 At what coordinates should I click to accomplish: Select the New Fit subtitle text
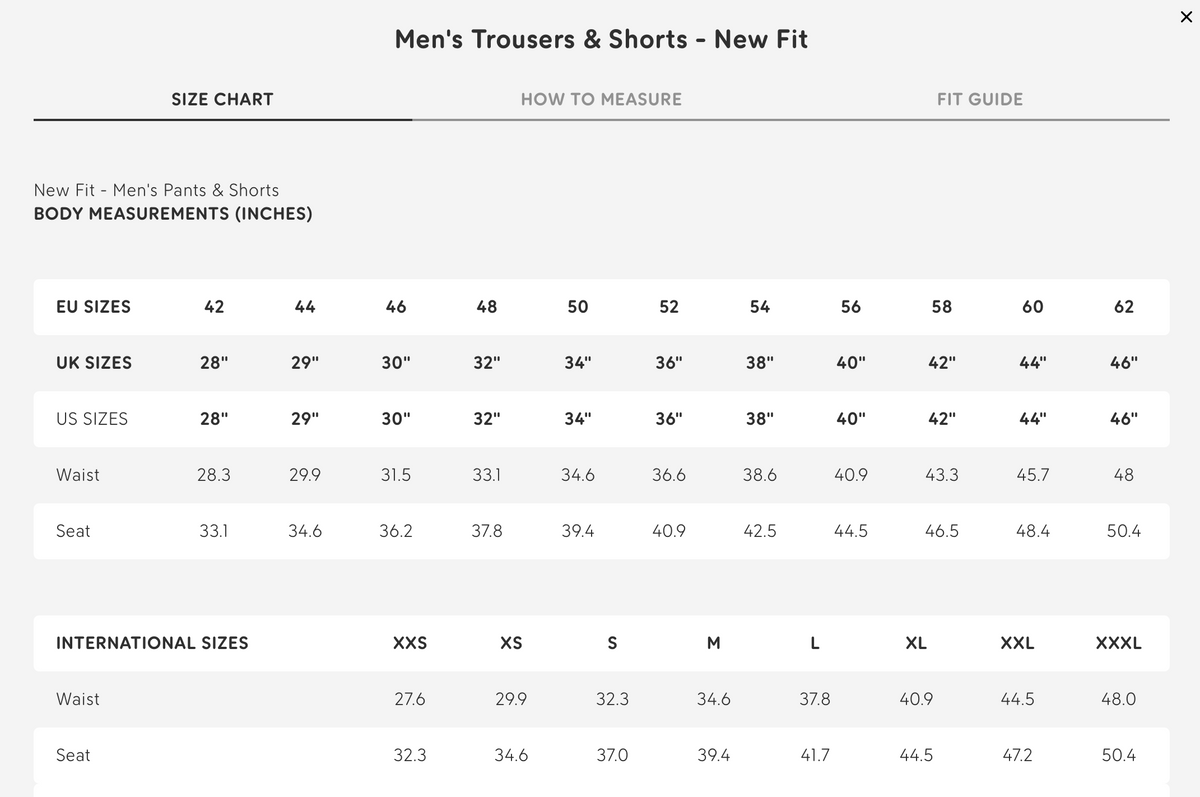point(156,189)
